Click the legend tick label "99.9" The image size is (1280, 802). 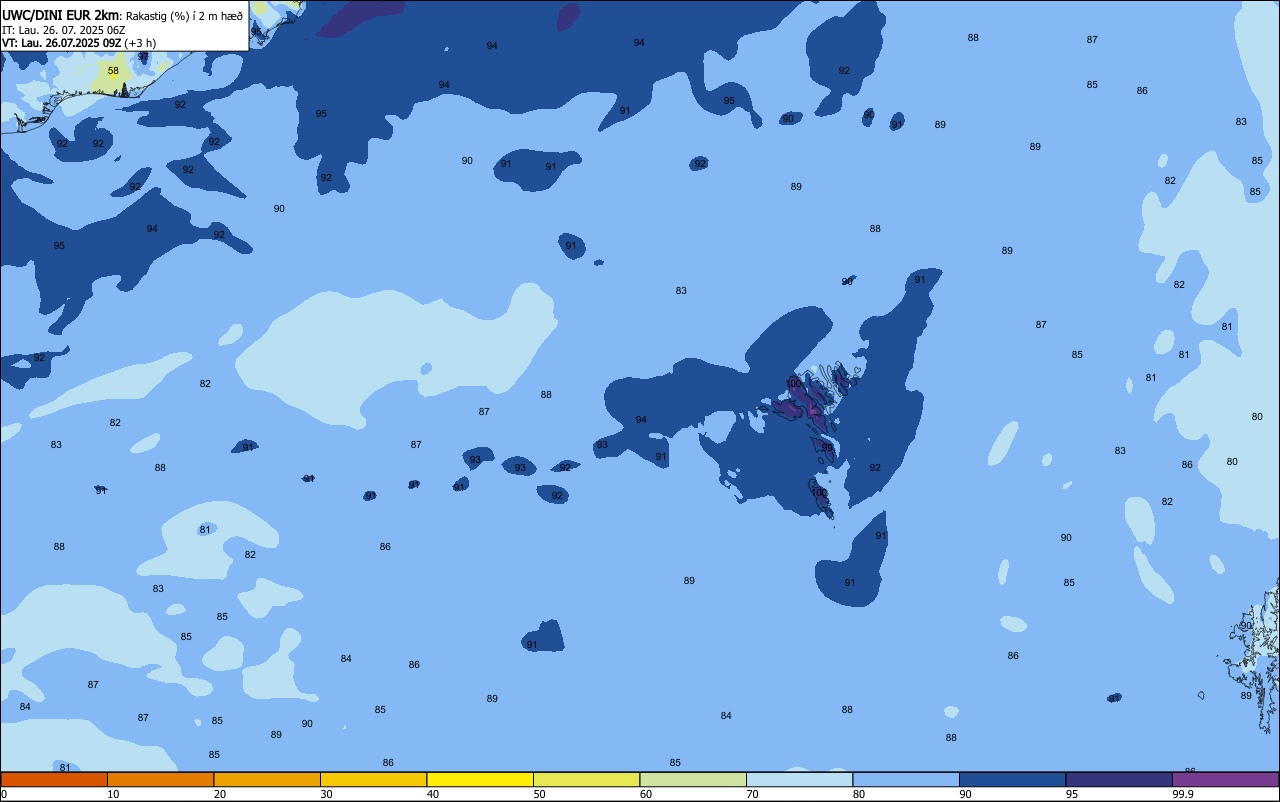point(1184,794)
